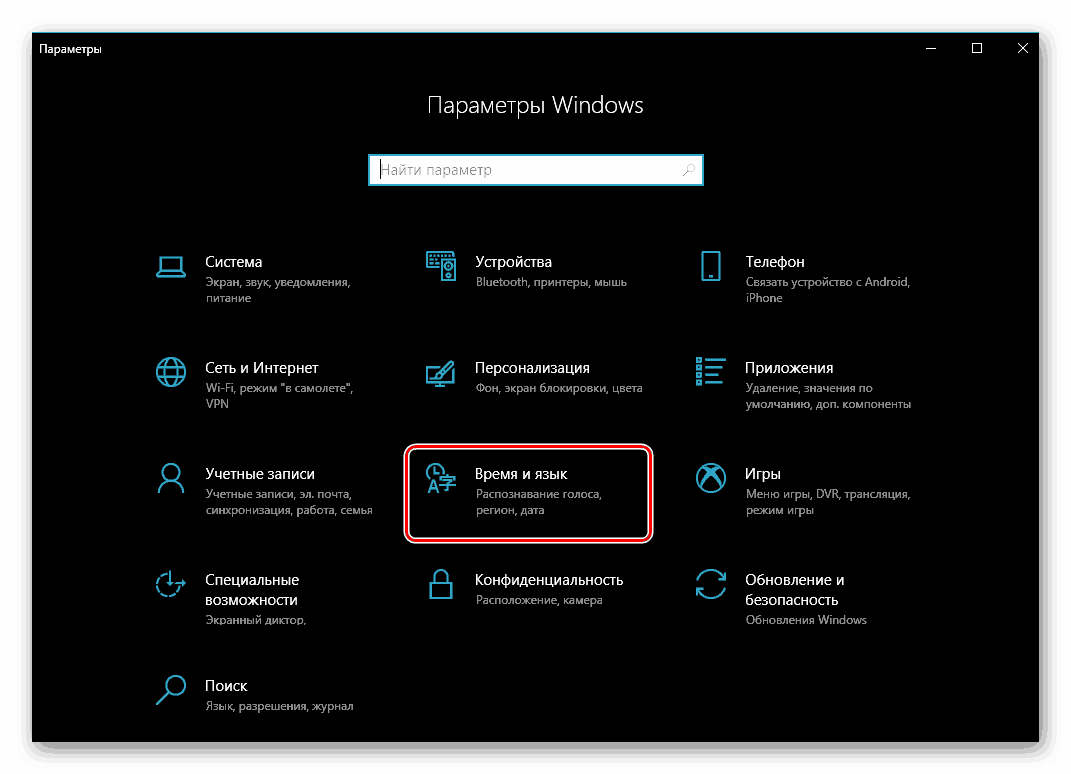Open the Приложения settings title
The image size is (1071, 774).
(x=789, y=368)
